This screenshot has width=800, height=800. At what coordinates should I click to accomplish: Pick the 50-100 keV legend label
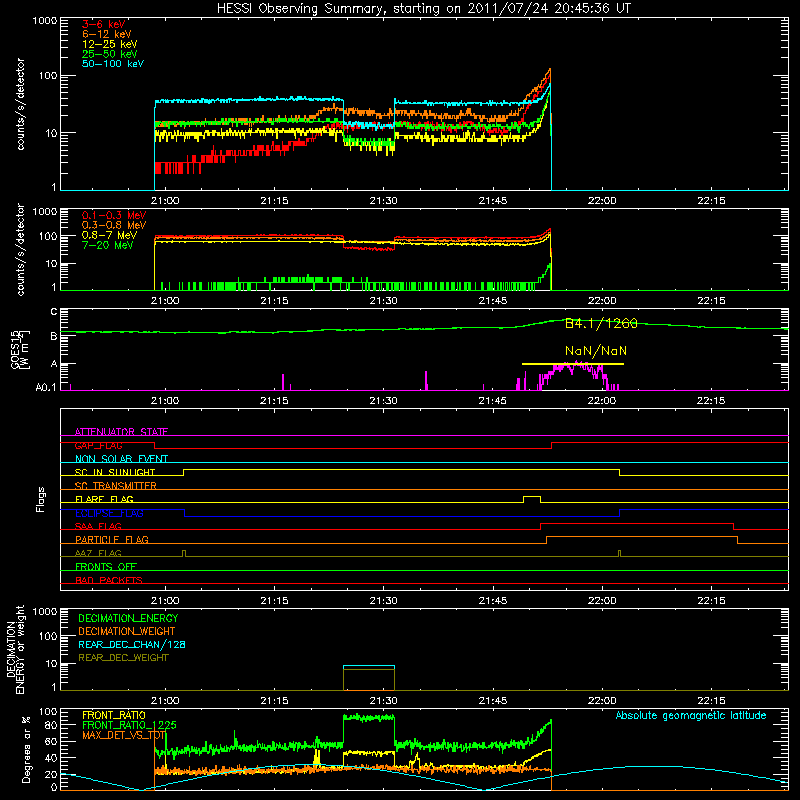pyautogui.click(x=113, y=64)
